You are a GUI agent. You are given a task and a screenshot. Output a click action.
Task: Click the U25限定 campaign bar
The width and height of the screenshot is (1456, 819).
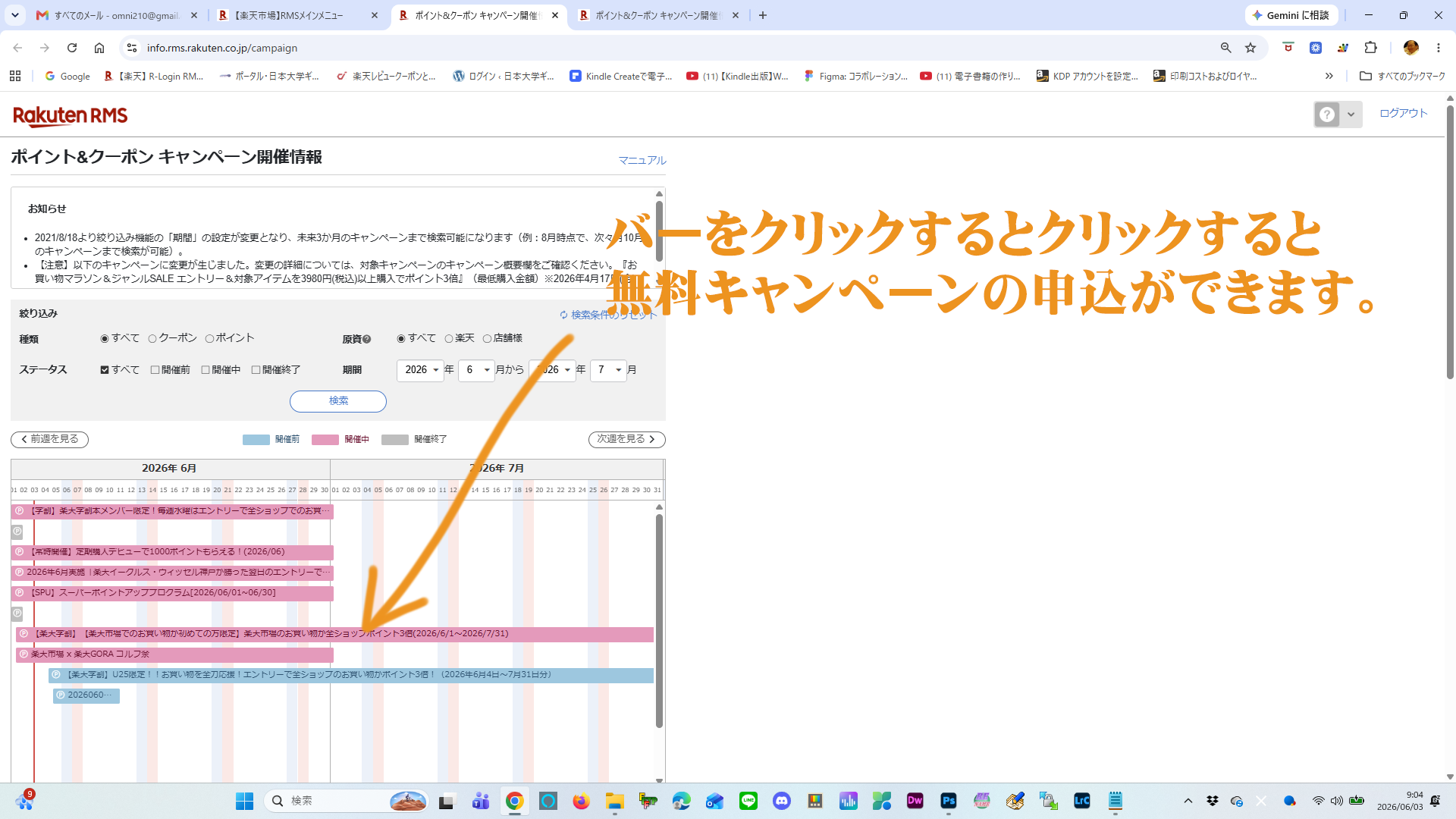[351, 674]
